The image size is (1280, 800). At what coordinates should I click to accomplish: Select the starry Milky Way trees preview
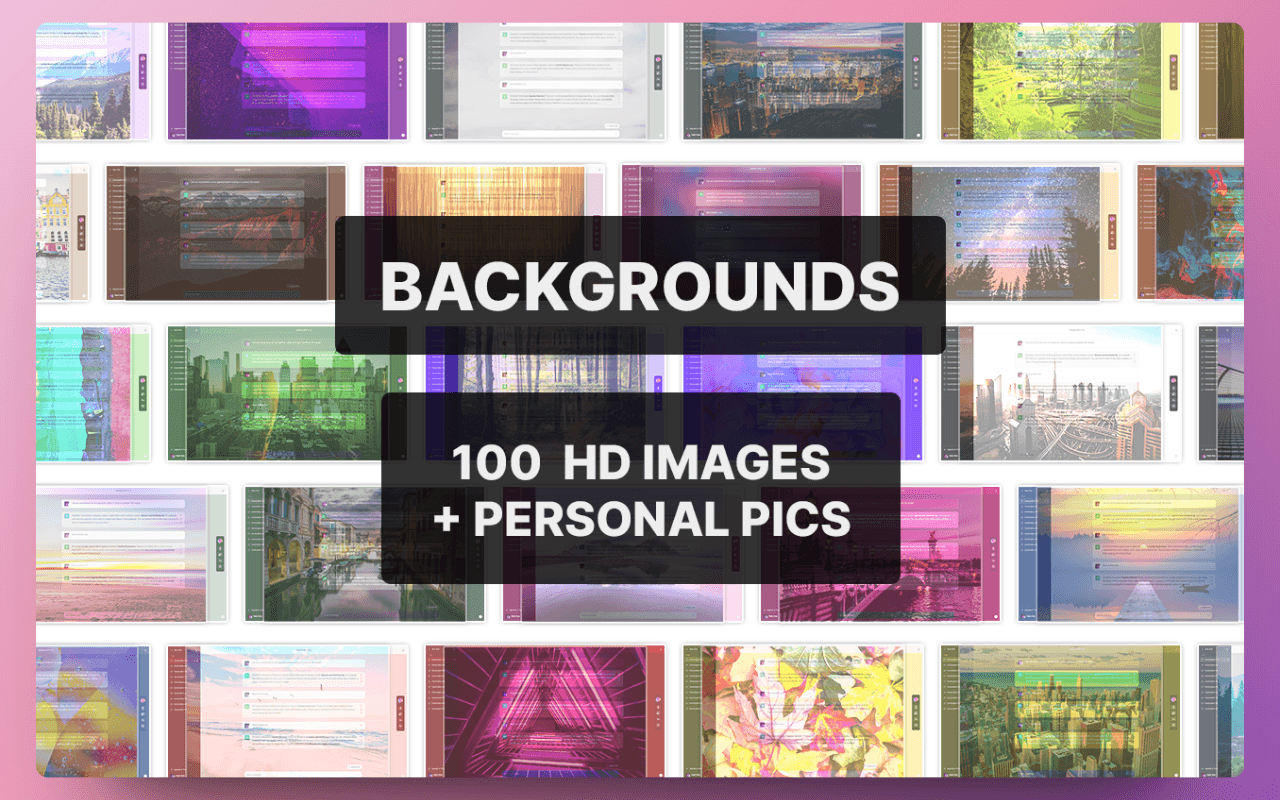1000,233
